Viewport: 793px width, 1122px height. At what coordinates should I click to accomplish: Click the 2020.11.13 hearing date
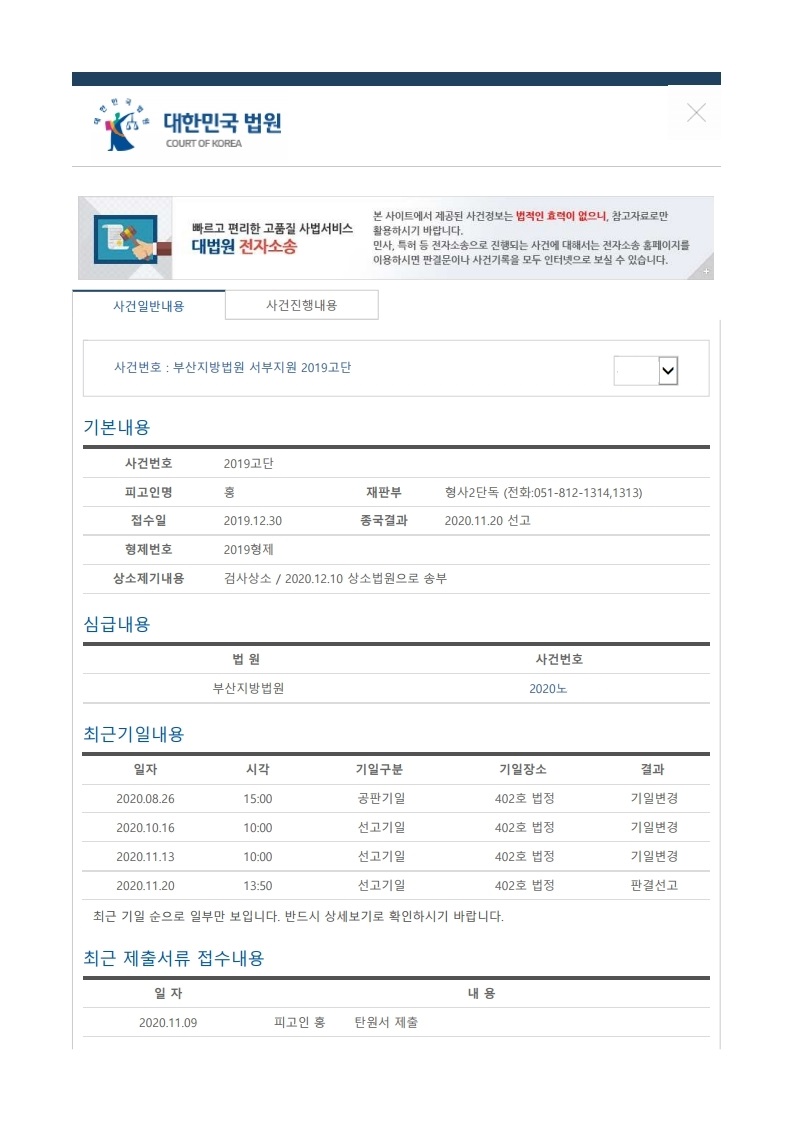[x=145, y=857]
